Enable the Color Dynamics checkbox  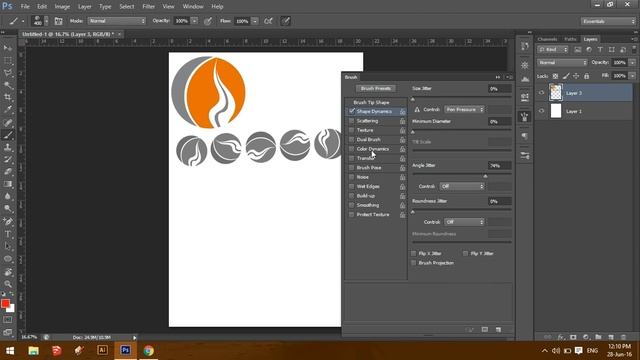pos(351,149)
